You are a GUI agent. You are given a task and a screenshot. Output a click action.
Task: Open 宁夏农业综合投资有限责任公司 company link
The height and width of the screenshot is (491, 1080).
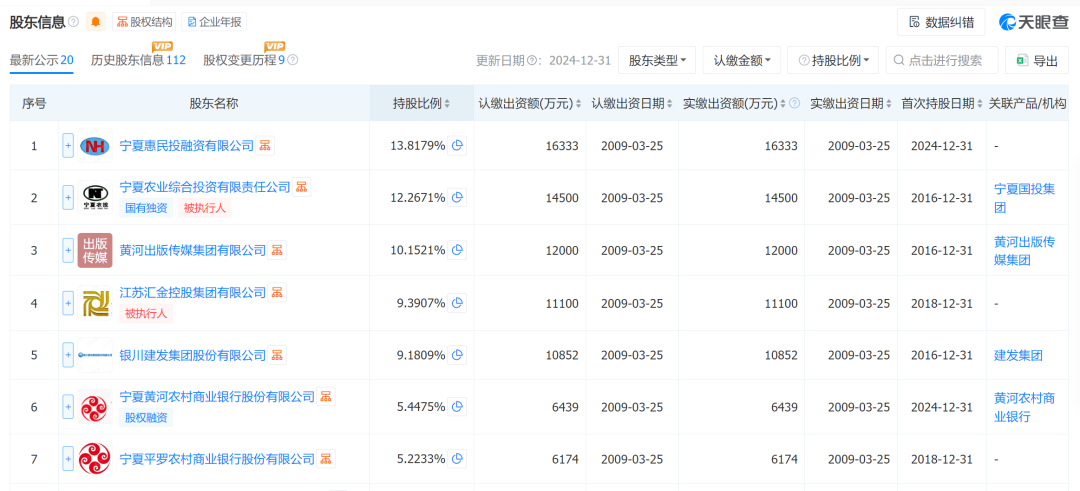205,187
